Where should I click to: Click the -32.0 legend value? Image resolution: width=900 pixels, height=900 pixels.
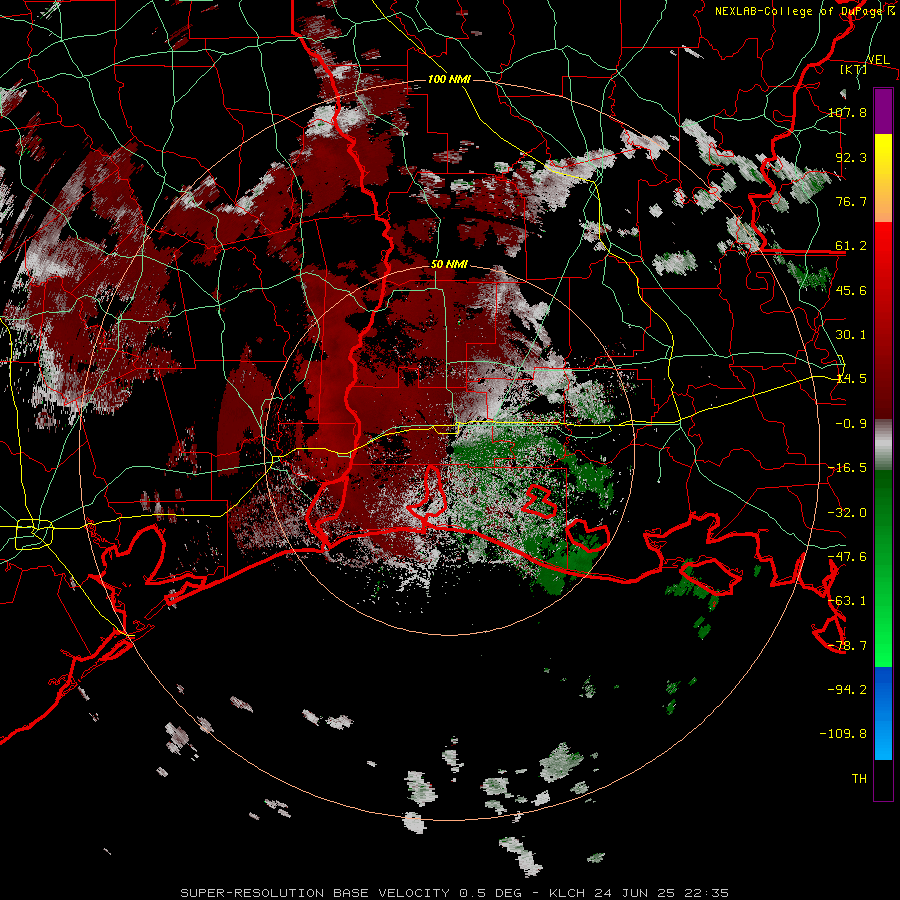847,513
